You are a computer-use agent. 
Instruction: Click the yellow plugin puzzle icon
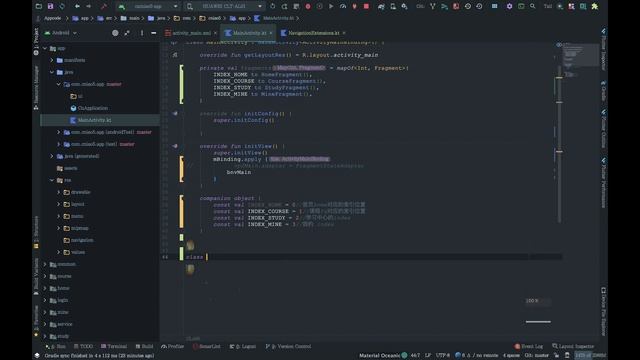(595, 6)
